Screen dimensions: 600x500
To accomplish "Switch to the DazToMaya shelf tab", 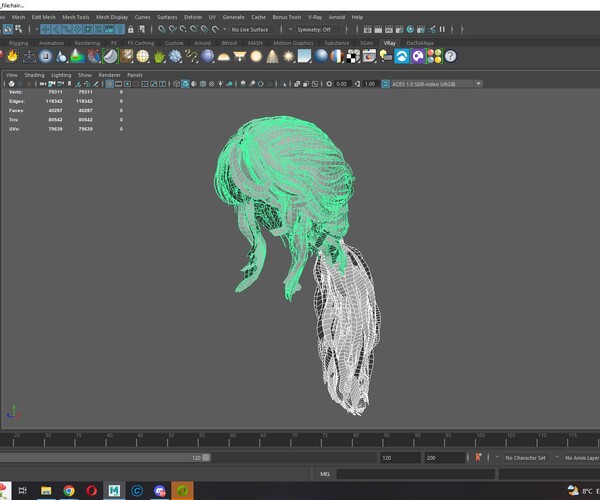I will coord(419,43).
